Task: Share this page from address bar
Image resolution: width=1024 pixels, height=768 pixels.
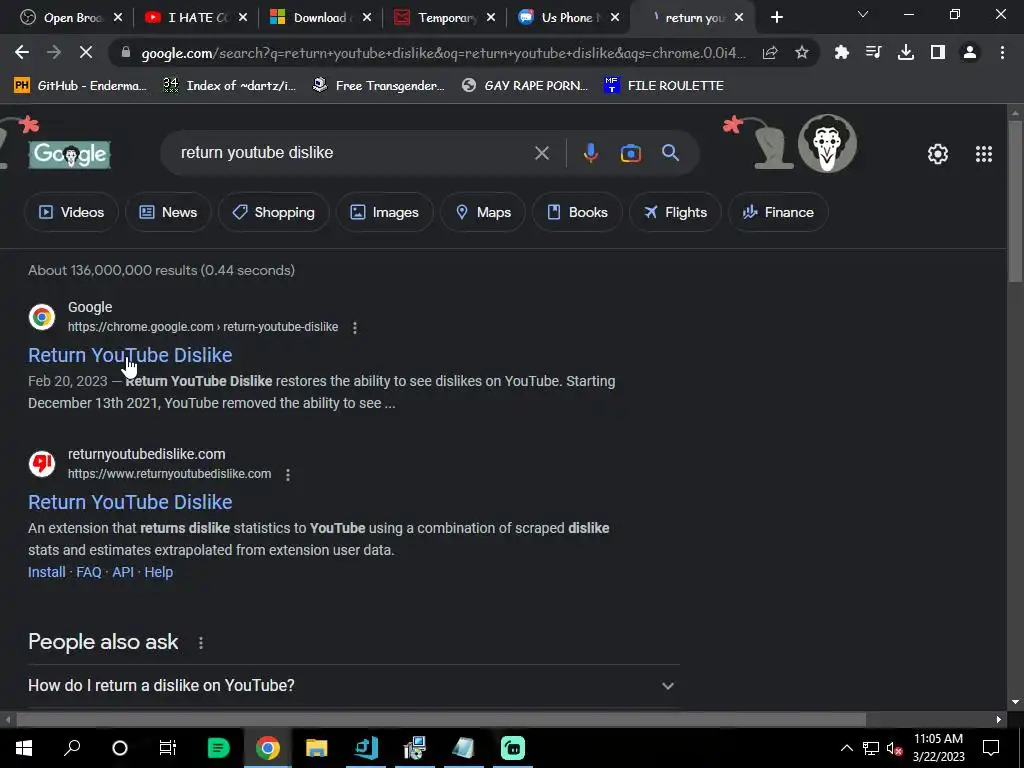Action: pos(770,53)
